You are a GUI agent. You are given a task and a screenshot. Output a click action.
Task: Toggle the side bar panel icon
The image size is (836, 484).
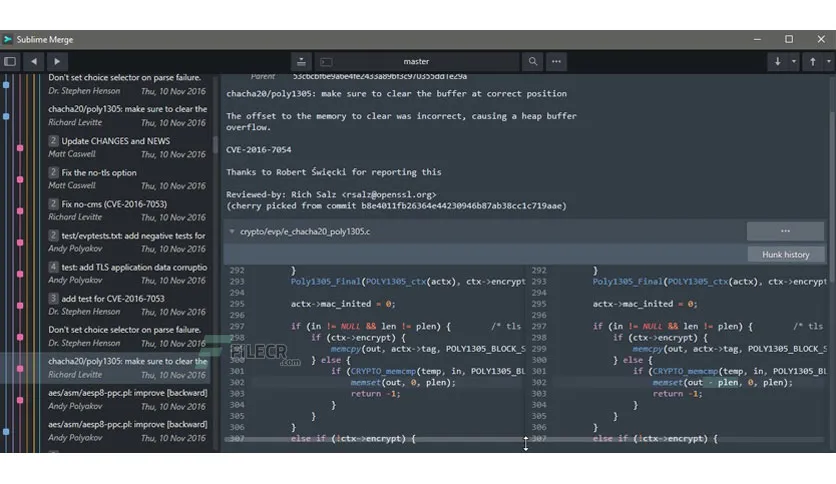[x=10, y=61]
